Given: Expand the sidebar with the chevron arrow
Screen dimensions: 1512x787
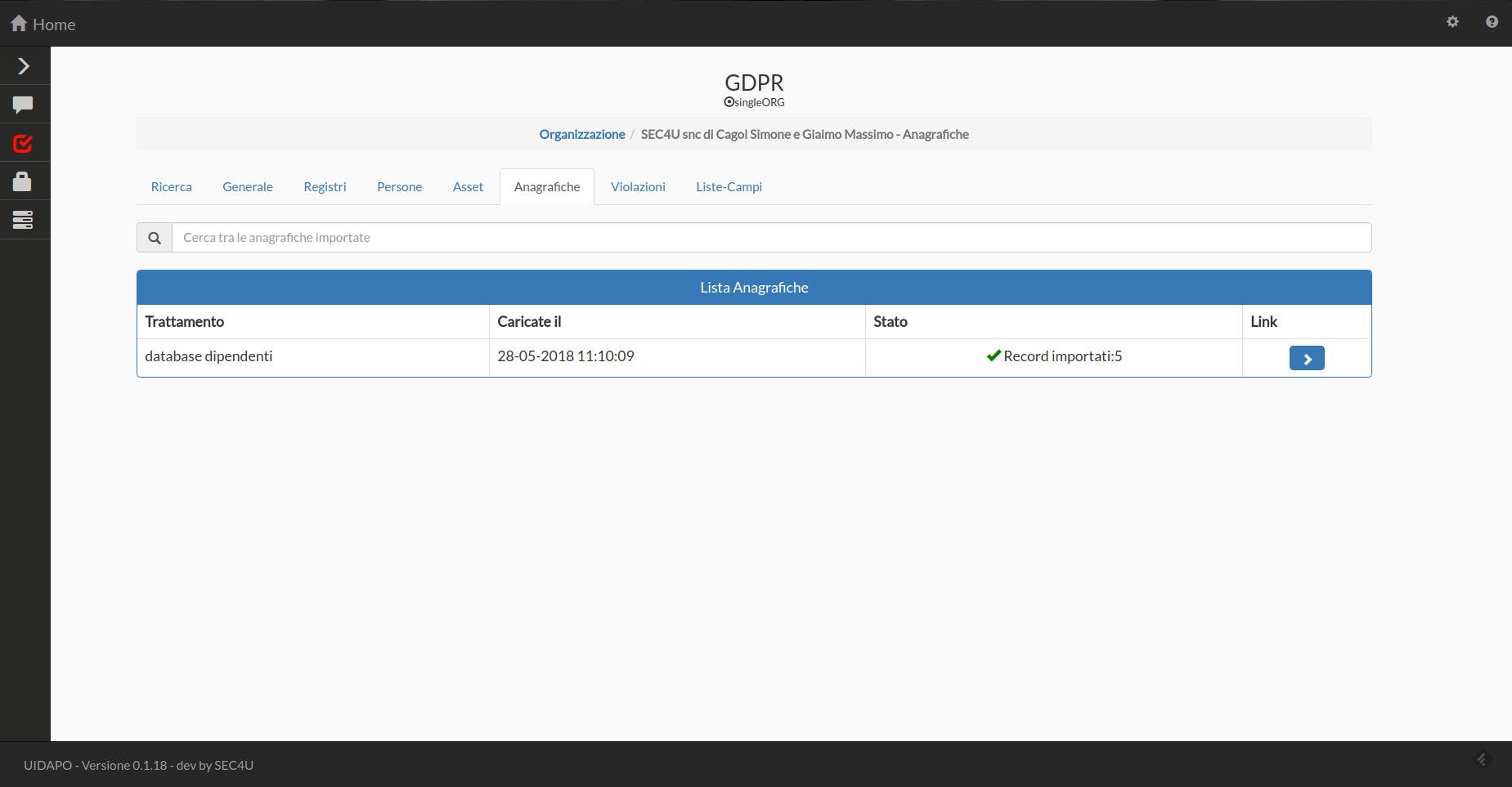Looking at the screenshot, I should click(x=24, y=66).
